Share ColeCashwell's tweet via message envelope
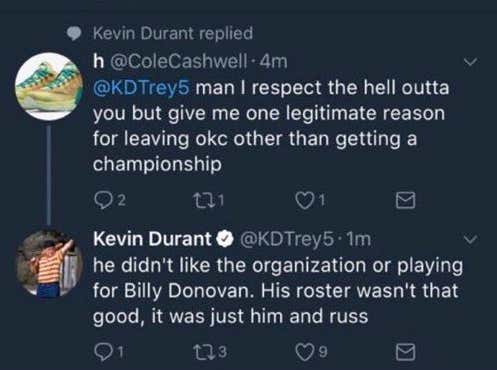 coord(405,201)
